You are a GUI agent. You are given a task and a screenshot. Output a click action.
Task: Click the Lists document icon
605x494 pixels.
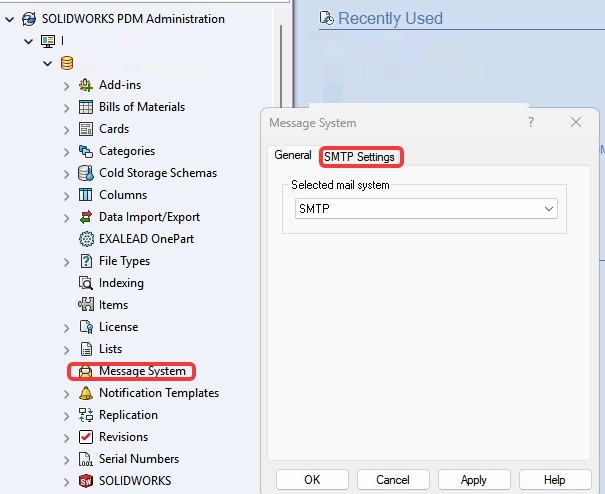coord(86,349)
